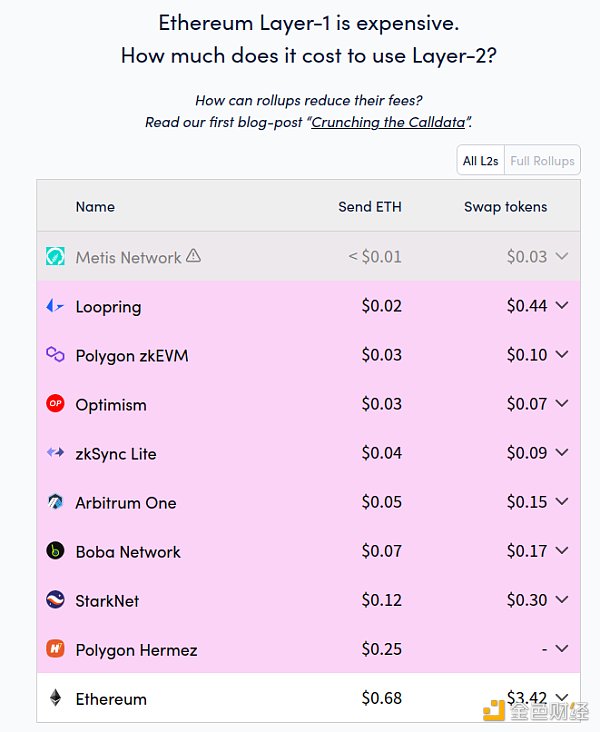Expand the StarkNet row chevron
Viewport: 600px width, 732px height.
coord(562,599)
